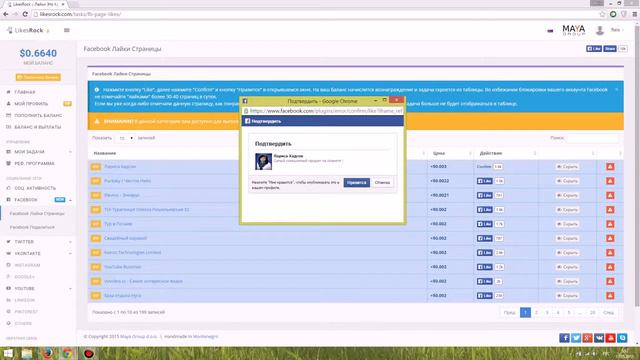Click Like button in the last table row
This screenshot has height=360, width=640.
pyautogui.click(x=484, y=296)
